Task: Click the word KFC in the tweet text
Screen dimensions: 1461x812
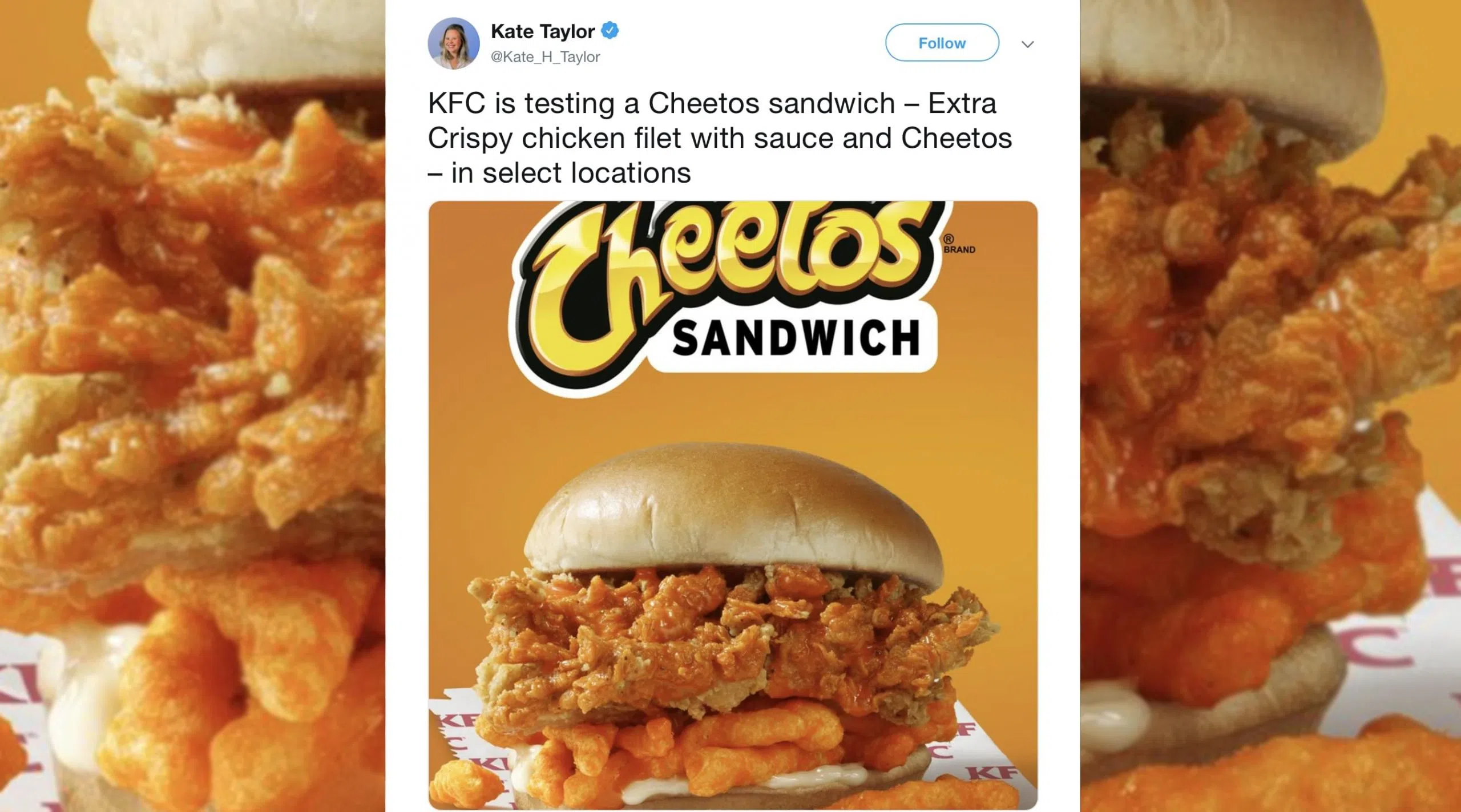Action: 457,104
